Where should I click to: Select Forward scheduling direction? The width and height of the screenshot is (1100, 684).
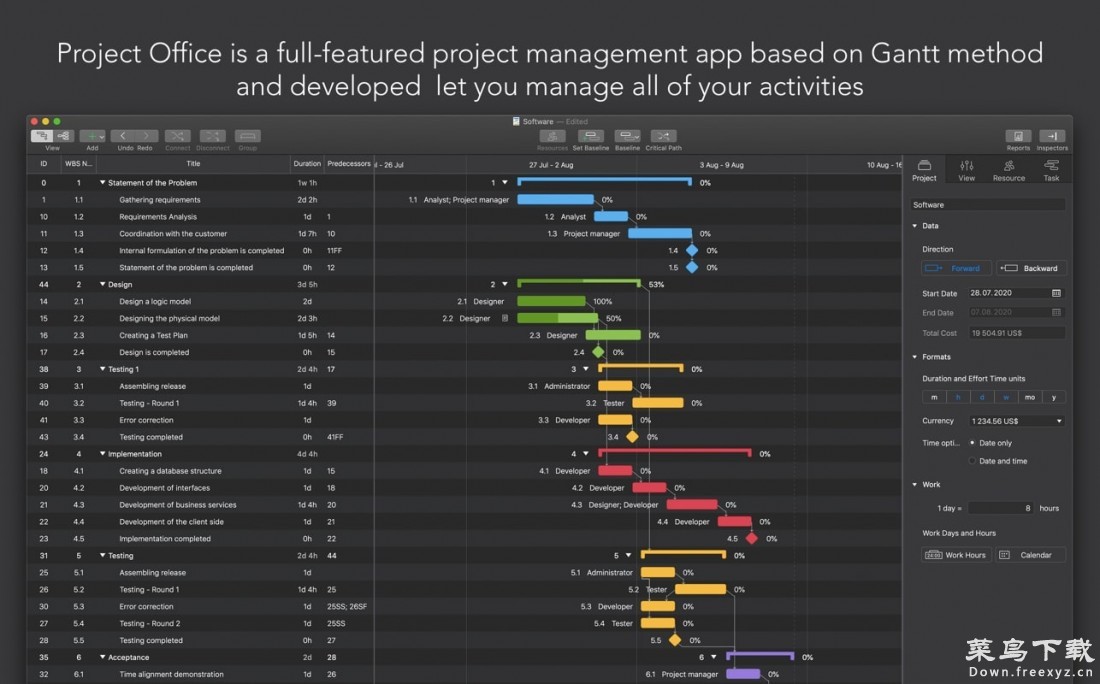point(956,268)
